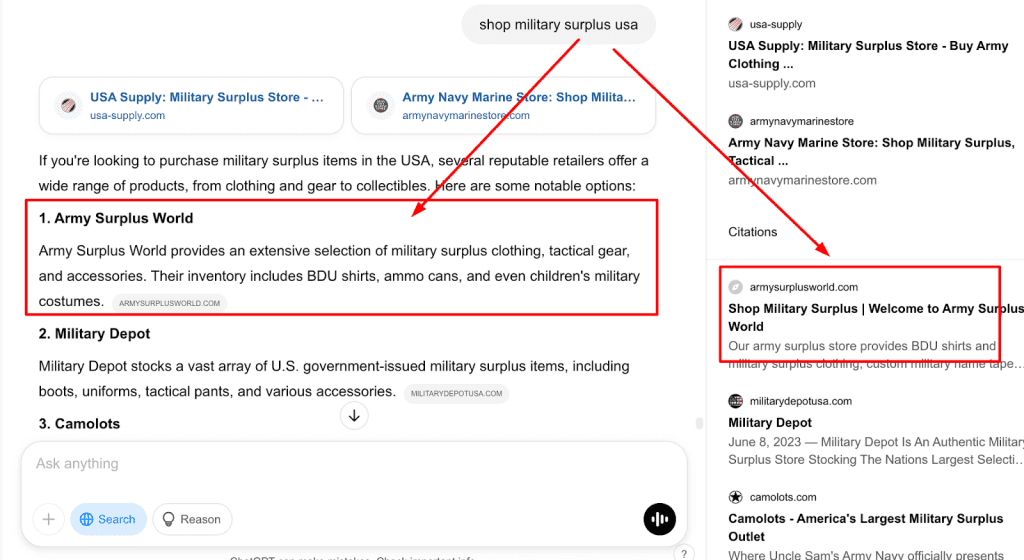Screen dimensions: 1024x560
Task: Click the ARMYSURPLUSWORLD.COM citation chip
Action: coord(170,303)
